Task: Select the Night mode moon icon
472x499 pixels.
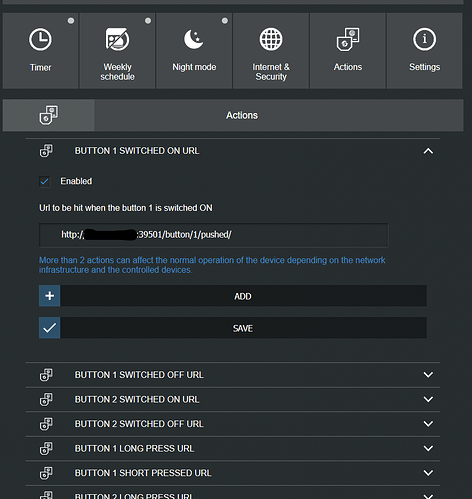Action: pyautogui.click(x=194, y=39)
